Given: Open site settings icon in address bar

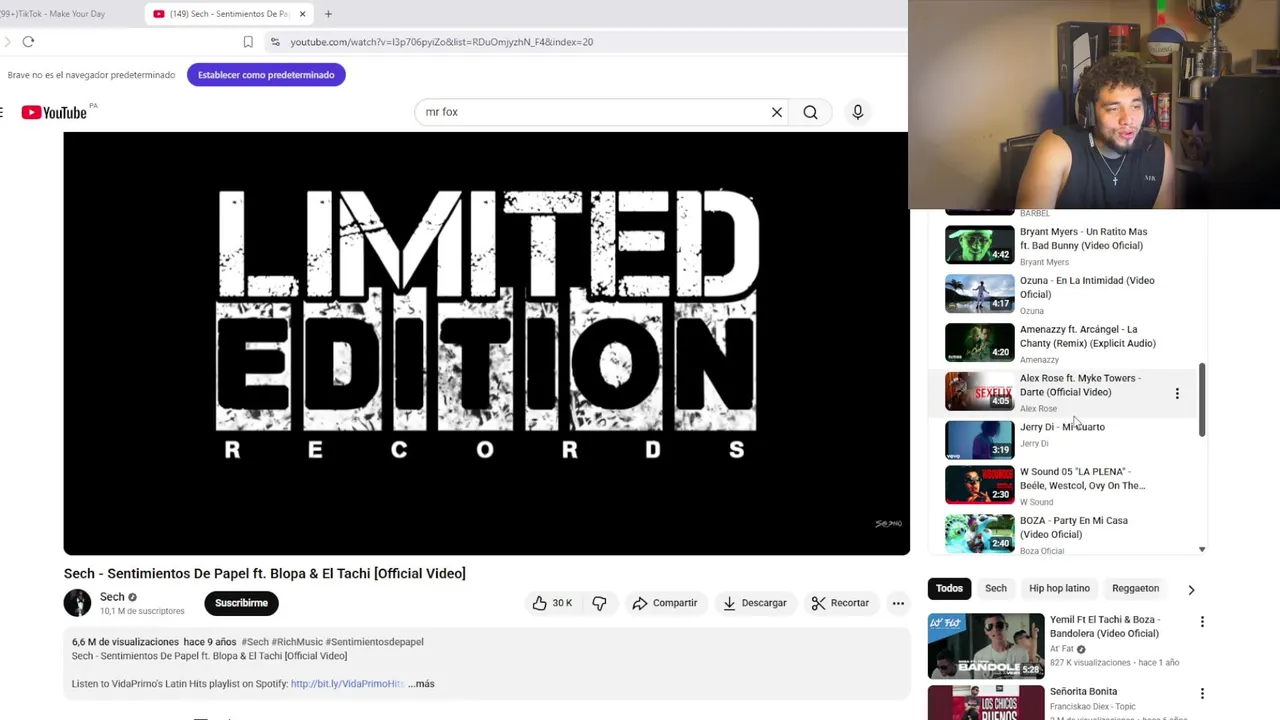Looking at the screenshot, I should coord(275,42).
